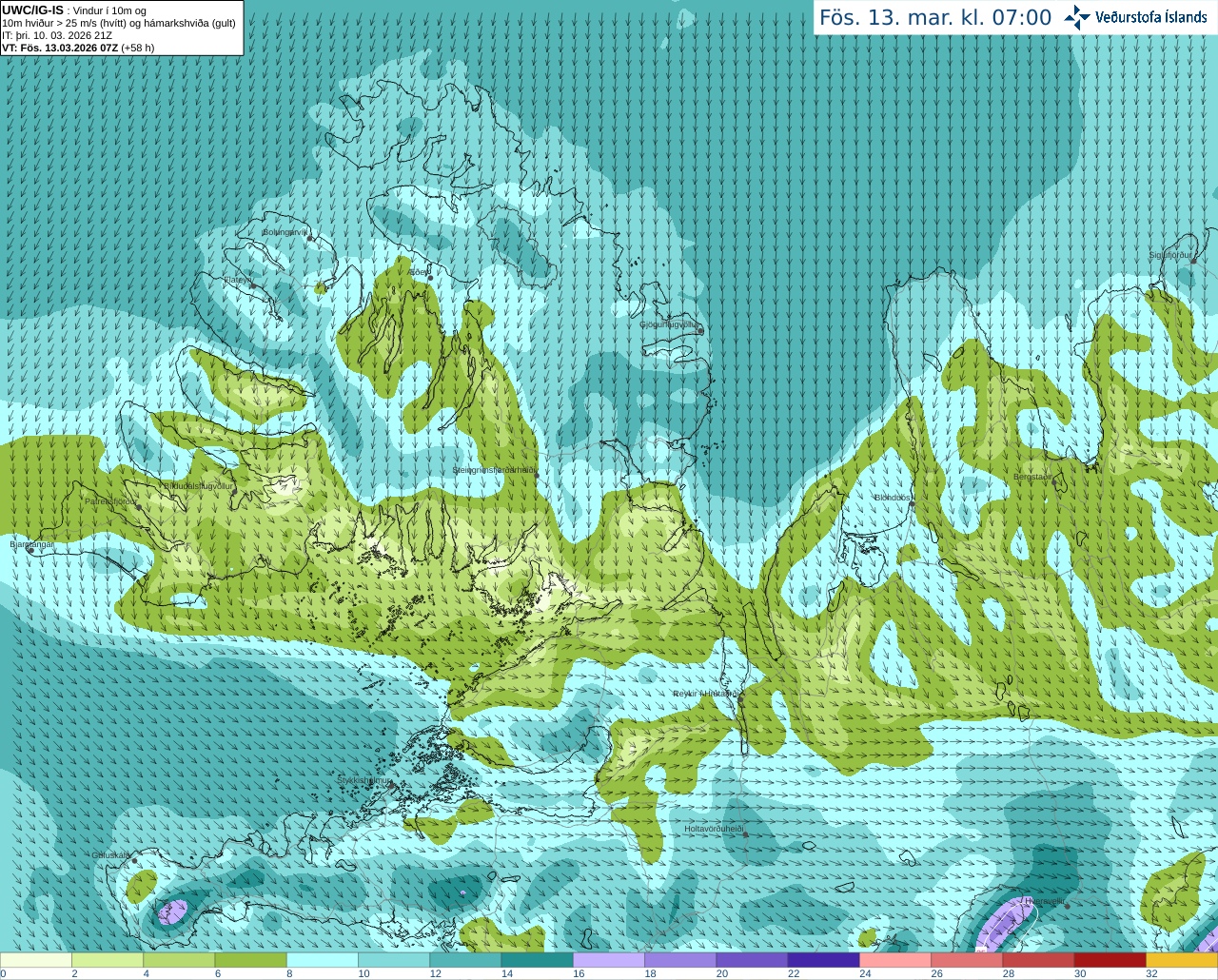Pick the light green 4–6 m/s swatch
This screenshot has height=980, width=1218.
pos(179,960)
